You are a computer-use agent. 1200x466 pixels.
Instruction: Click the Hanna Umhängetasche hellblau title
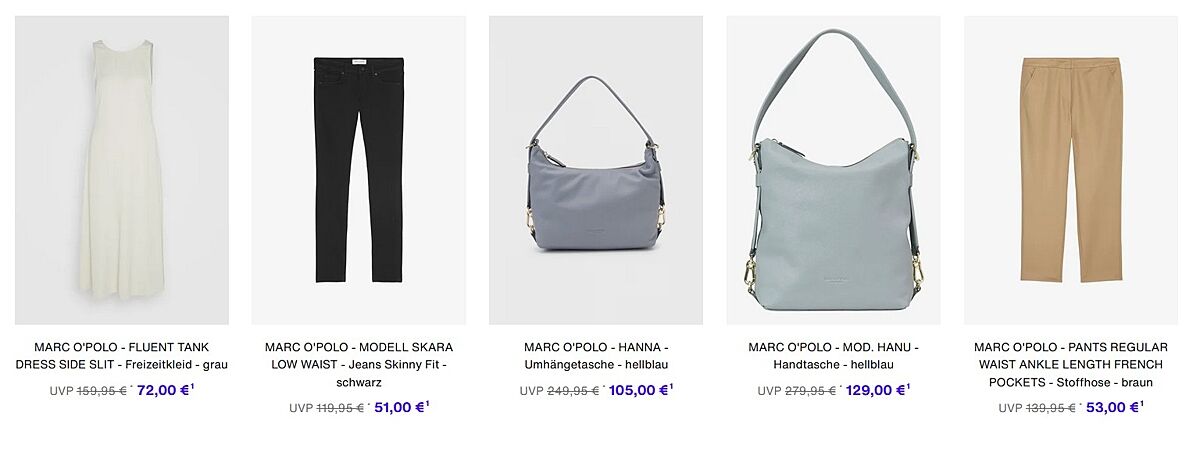click(596, 356)
